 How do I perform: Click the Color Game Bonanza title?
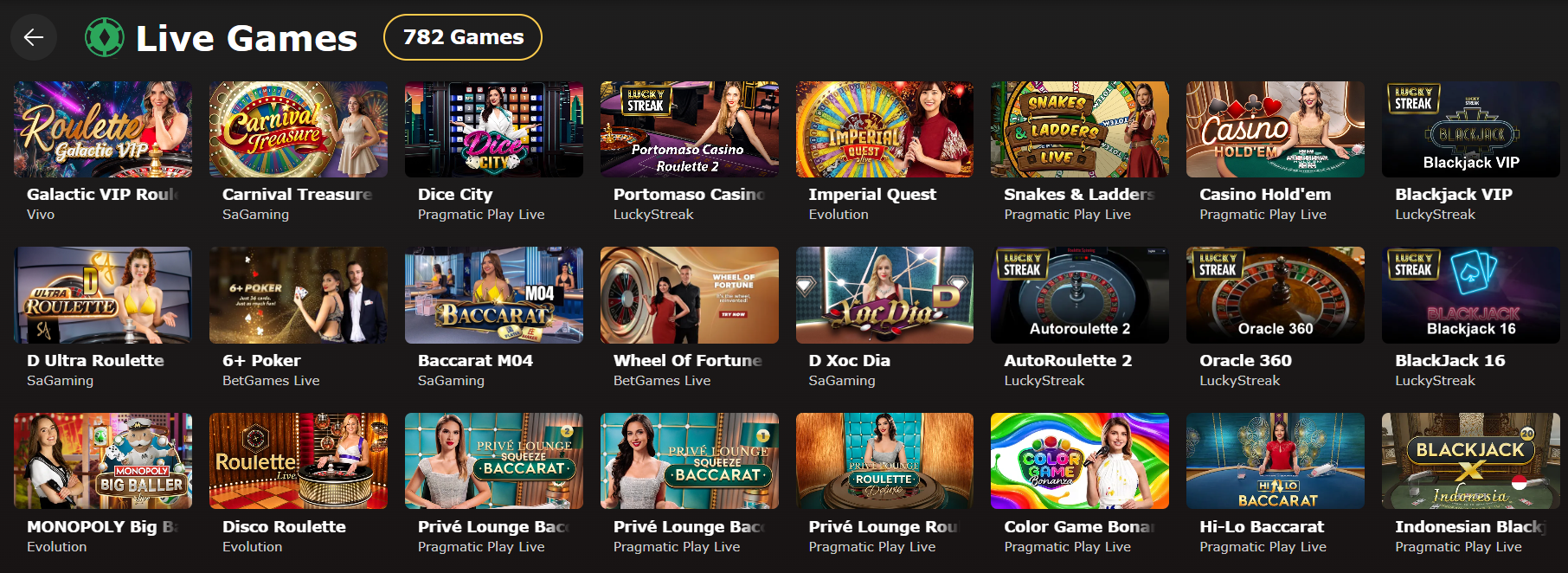coord(1080,527)
